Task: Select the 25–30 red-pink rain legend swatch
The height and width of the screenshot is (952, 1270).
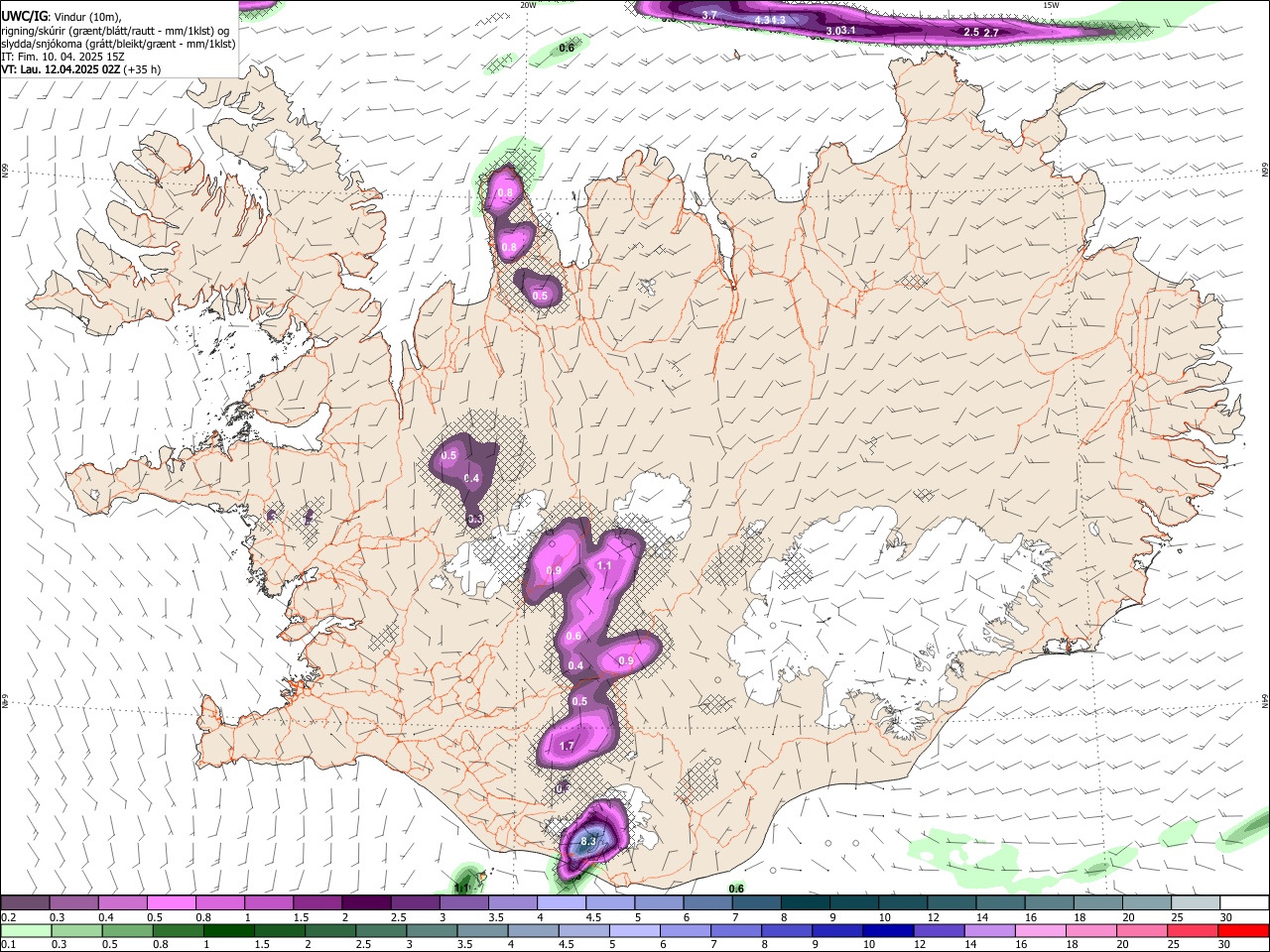Action: click(x=1194, y=931)
